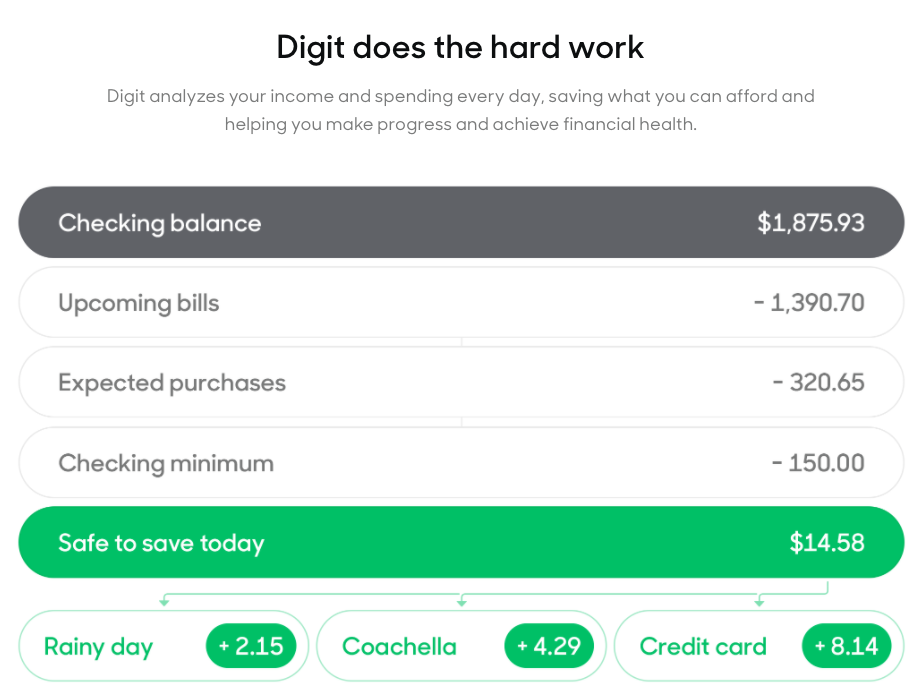Open the Credit card goal

759,646
